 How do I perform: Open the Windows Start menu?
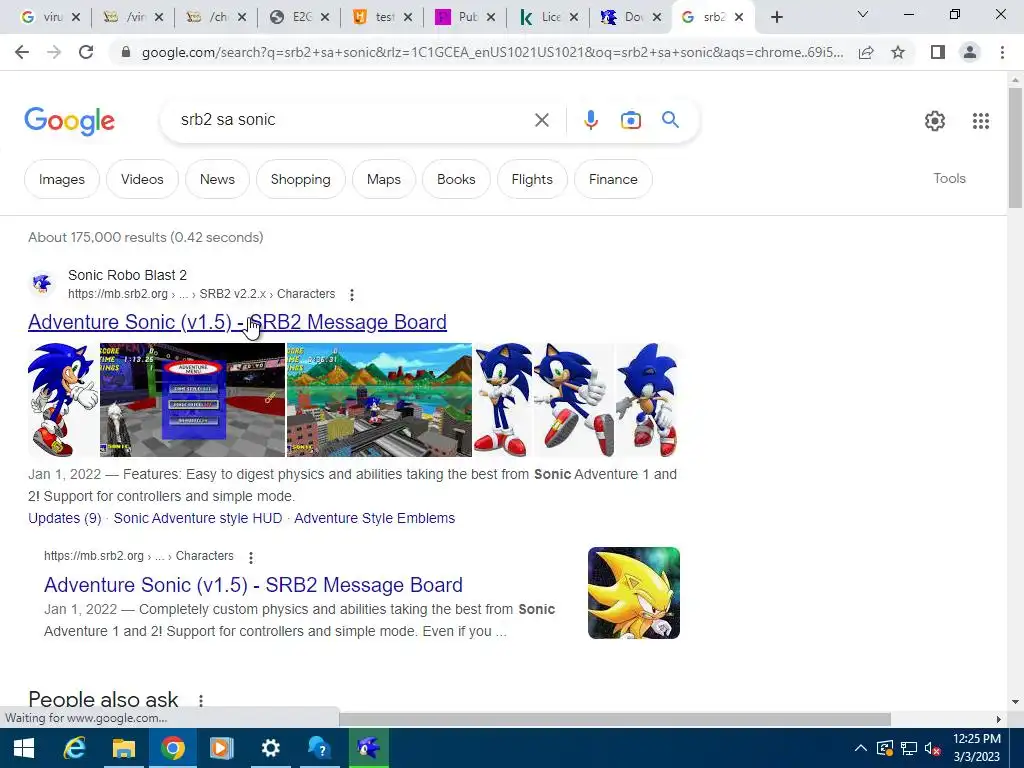click(24, 748)
